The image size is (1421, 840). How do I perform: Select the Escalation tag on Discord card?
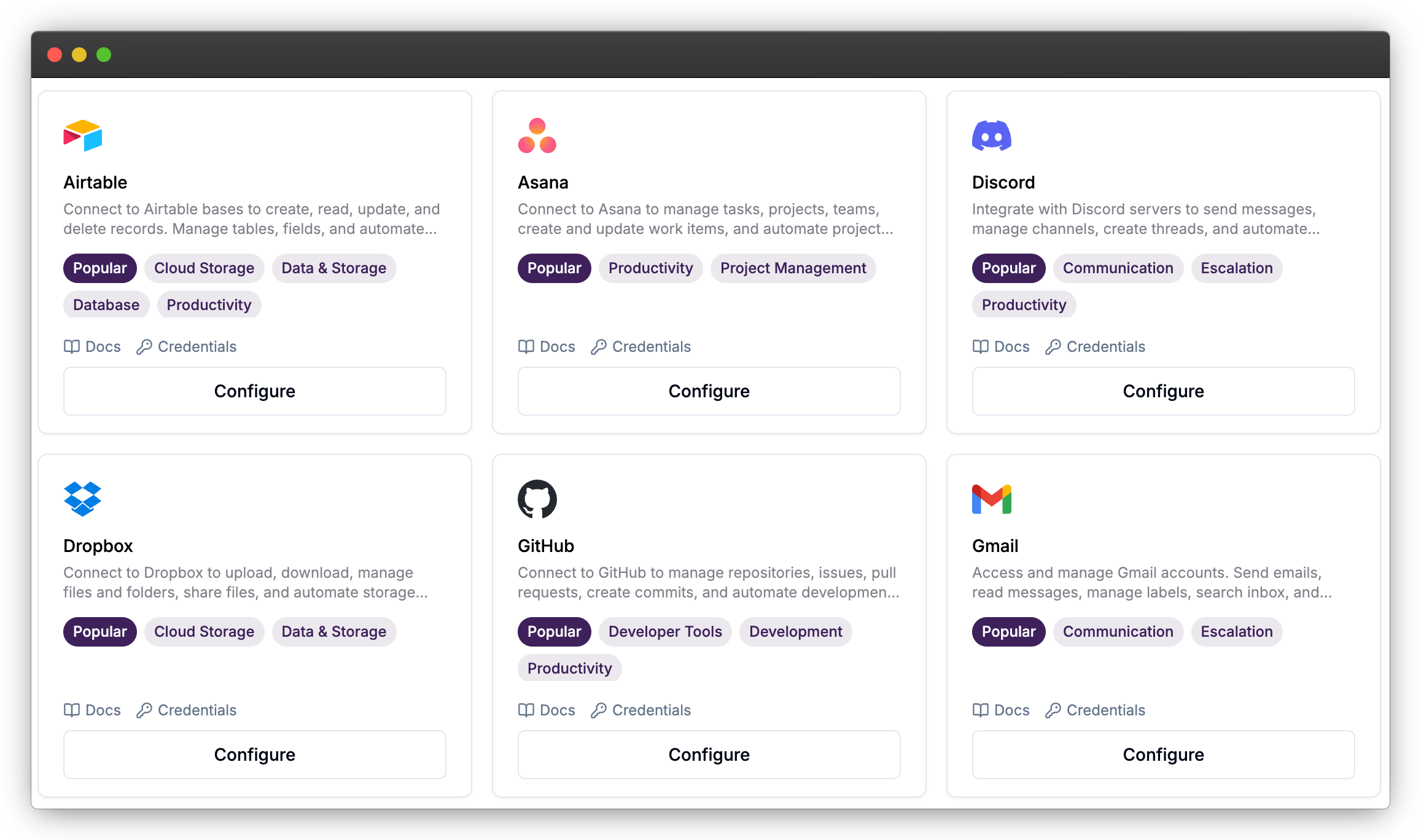click(x=1237, y=268)
